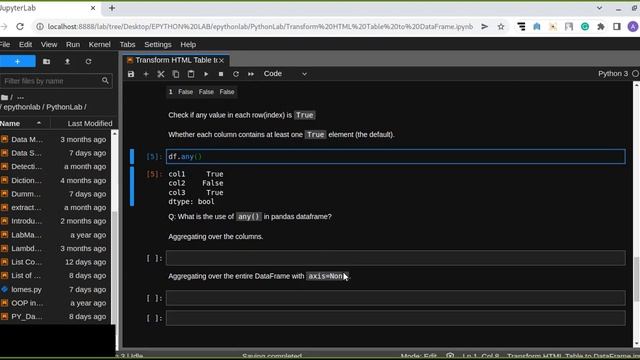Click the kernel status circle indicator

(636, 73)
